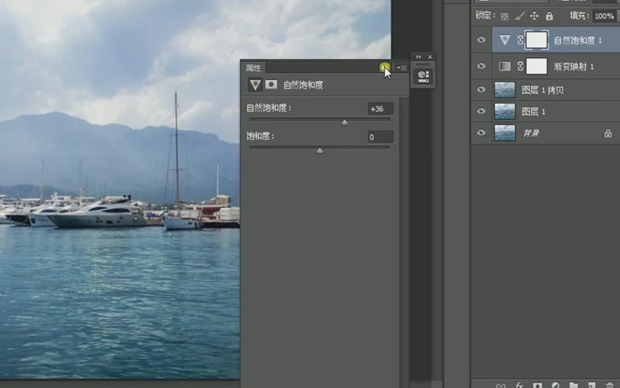Click the vibrance adjustment icon in 属性 panel

[x=255, y=84]
